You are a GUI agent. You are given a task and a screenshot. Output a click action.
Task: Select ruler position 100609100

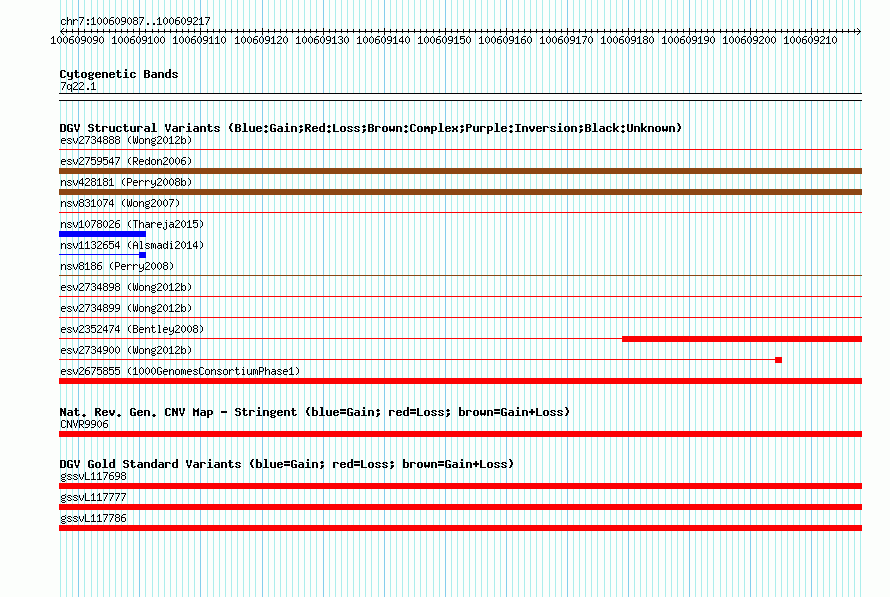point(138,40)
